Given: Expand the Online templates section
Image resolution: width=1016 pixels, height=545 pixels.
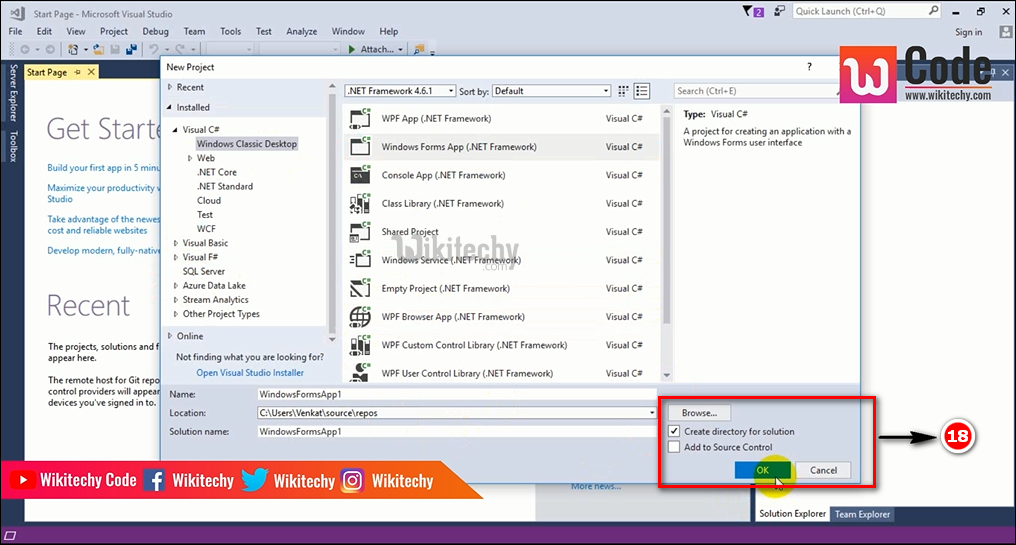Looking at the screenshot, I should coord(170,336).
